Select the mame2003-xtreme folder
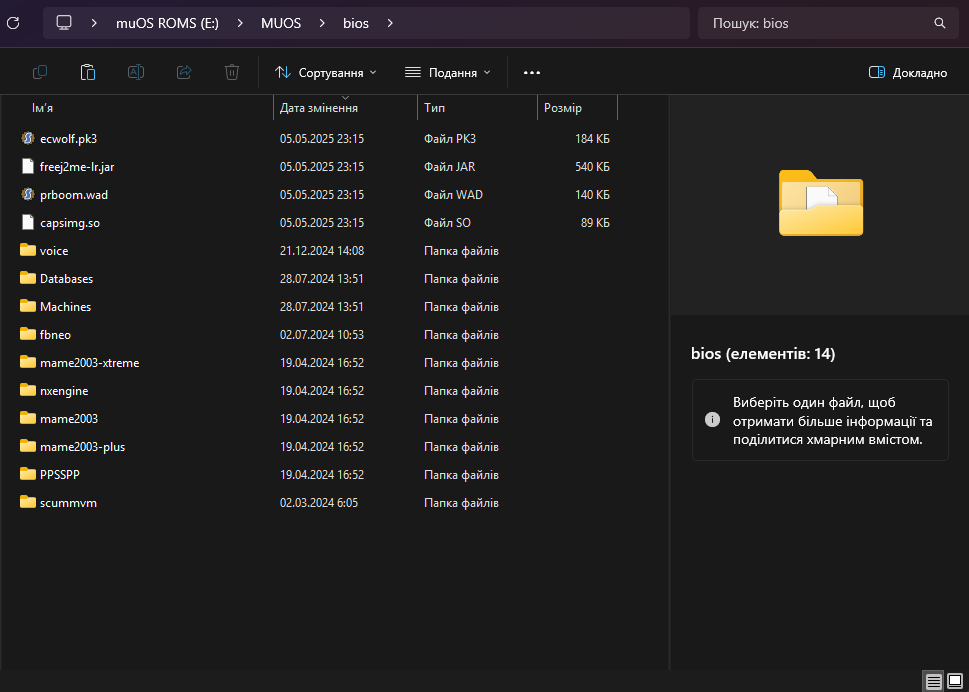The height and width of the screenshot is (692, 969). coord(89,363)
